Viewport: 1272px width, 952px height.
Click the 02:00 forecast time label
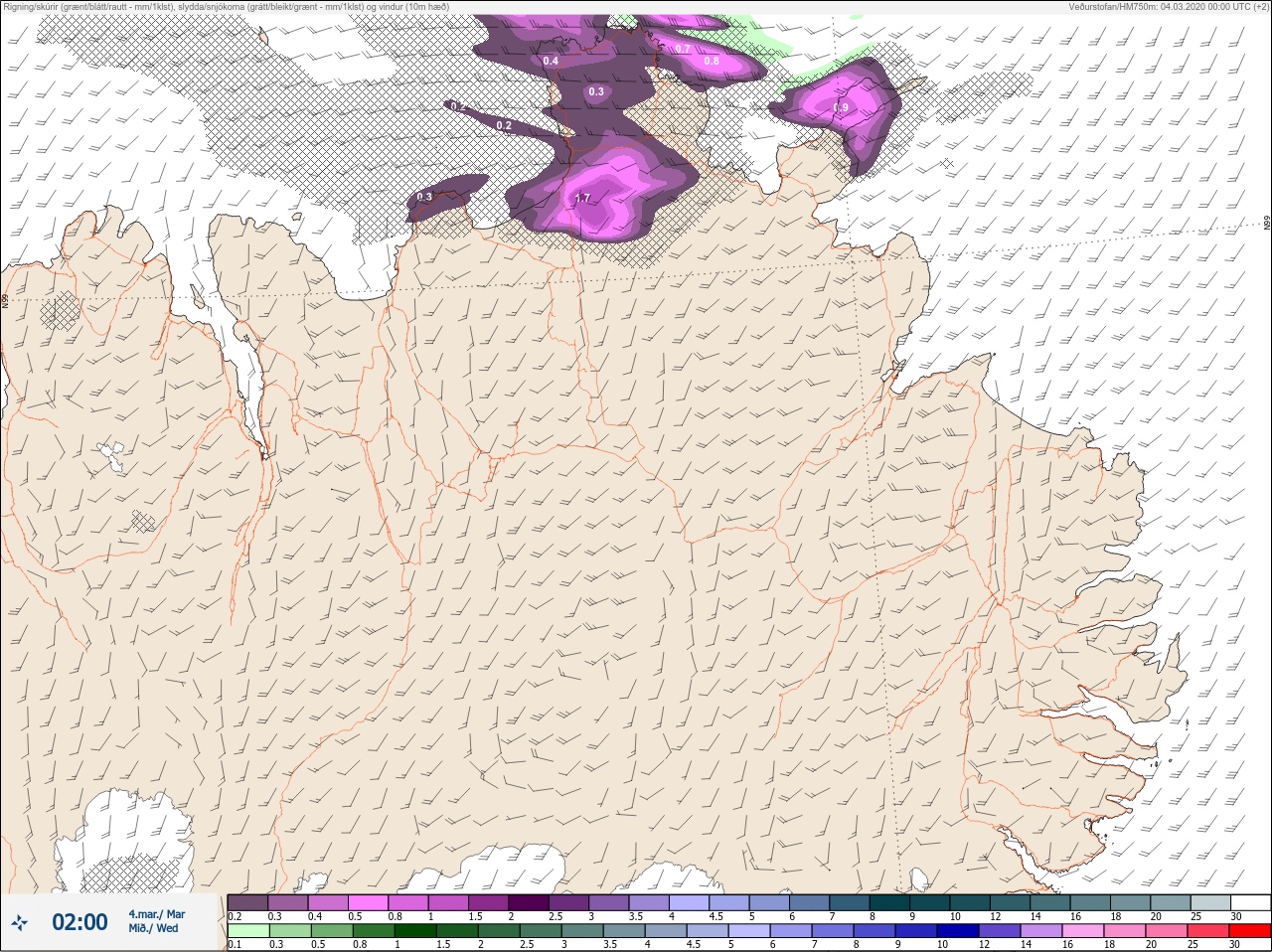(79, 922)
